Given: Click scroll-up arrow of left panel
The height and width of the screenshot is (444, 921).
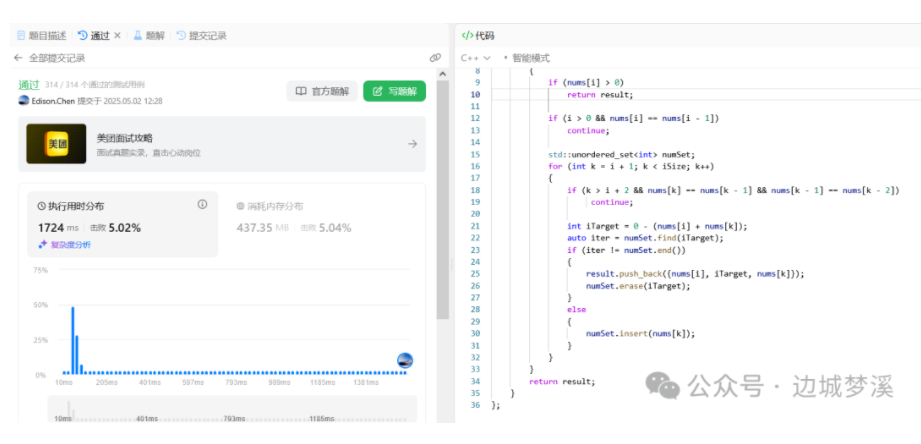Looking at the screenshot, I should (x=443, y=73).
